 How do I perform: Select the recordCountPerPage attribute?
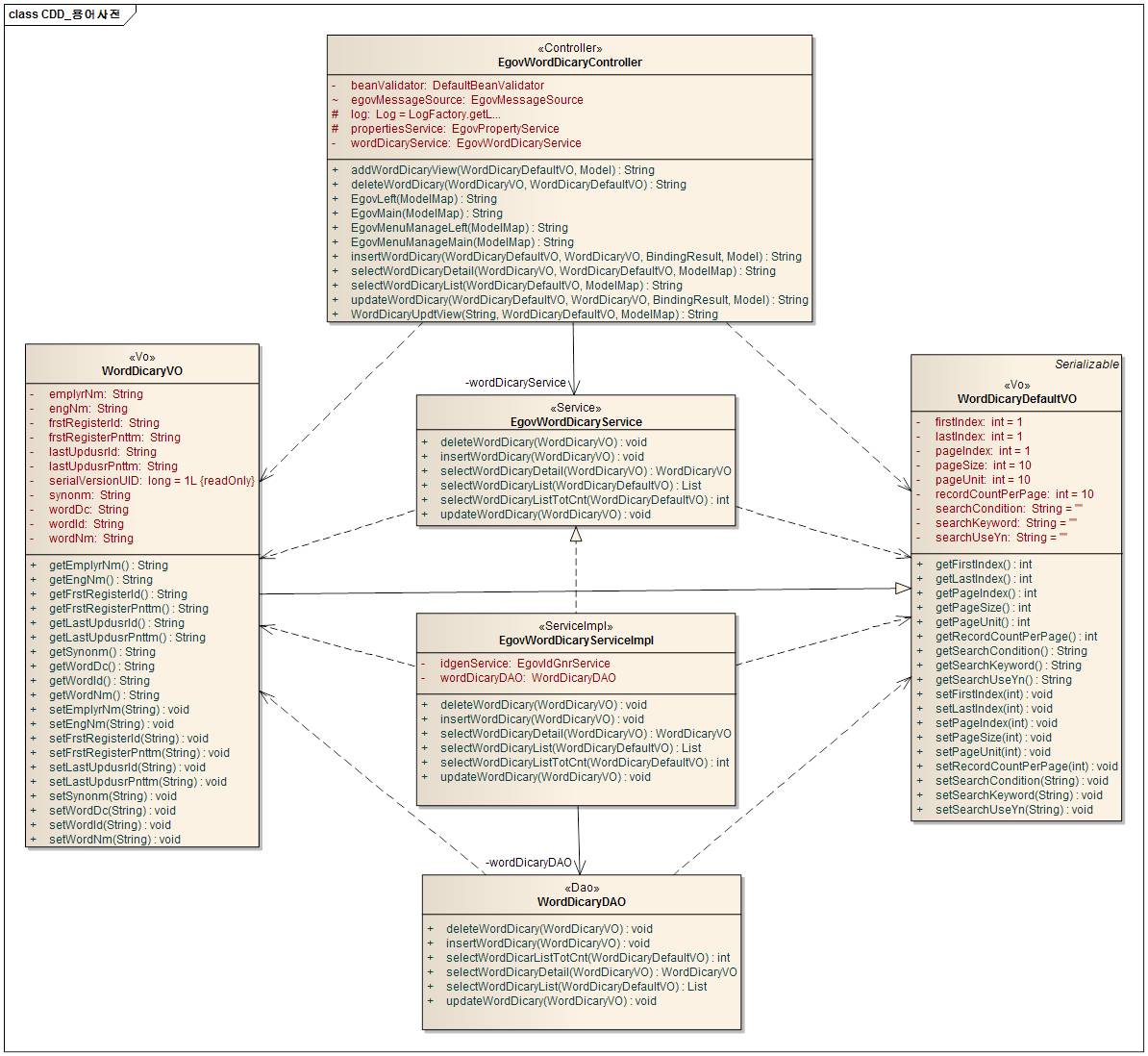pos(1013,494)
